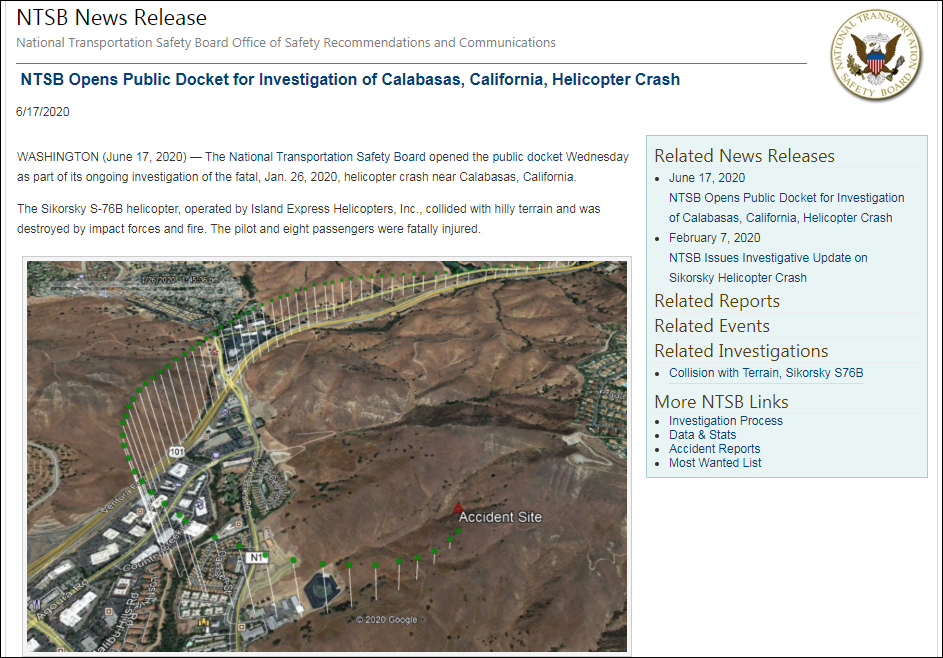The height and width of the screenshot is (658, 943).
Task: Expand the Related Events section heading
Action: click(x=712, y=326)
